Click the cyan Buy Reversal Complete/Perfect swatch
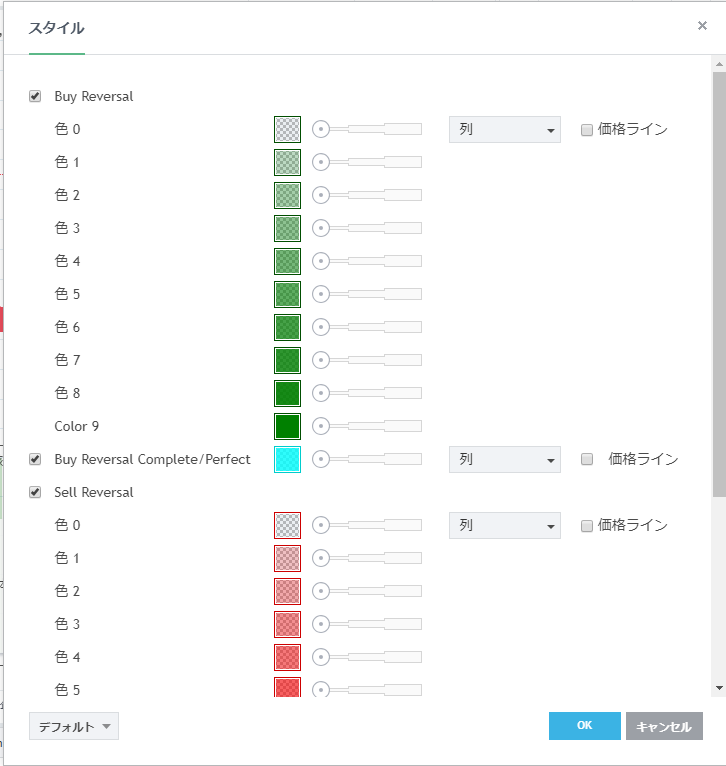 click(x=287, y=459)
